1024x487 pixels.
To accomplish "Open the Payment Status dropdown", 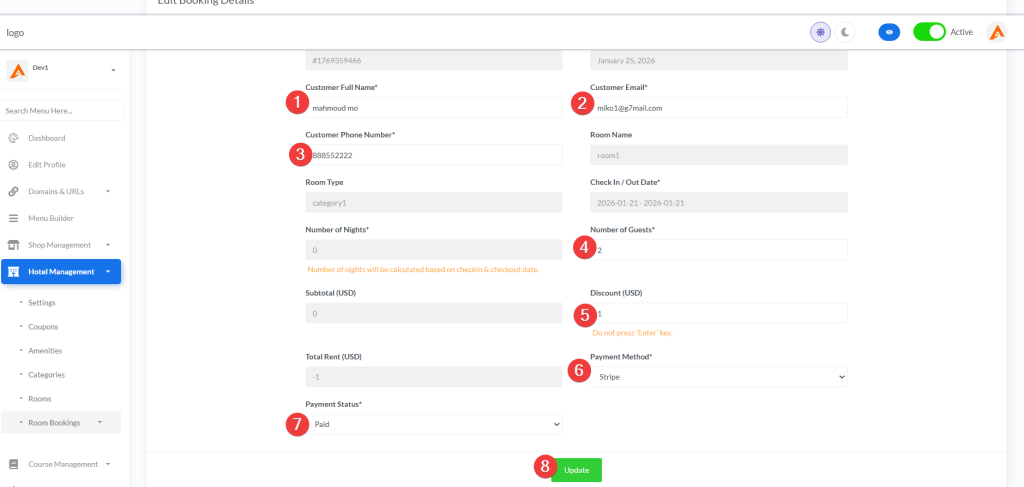I will [x=433, y=424].
